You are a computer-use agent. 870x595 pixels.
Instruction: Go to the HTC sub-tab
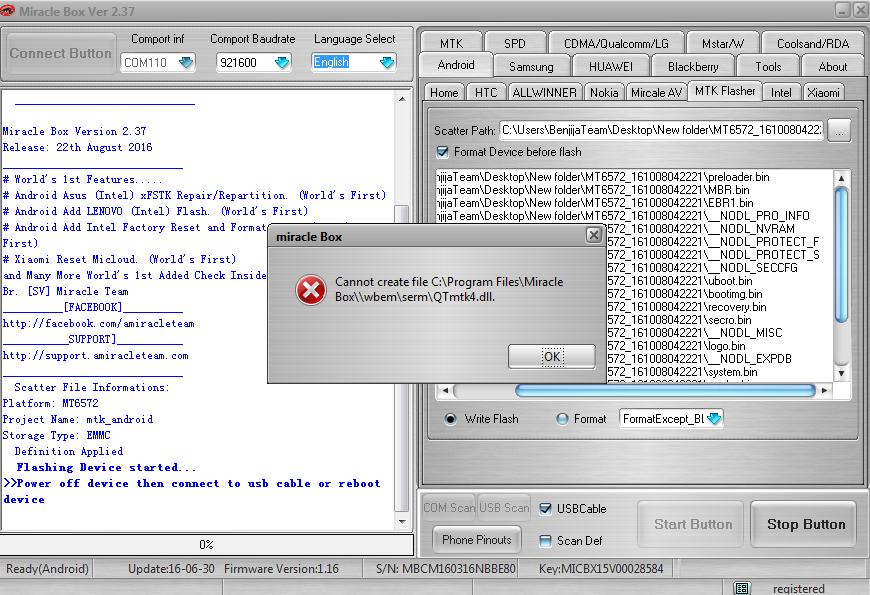coord(485,93)
